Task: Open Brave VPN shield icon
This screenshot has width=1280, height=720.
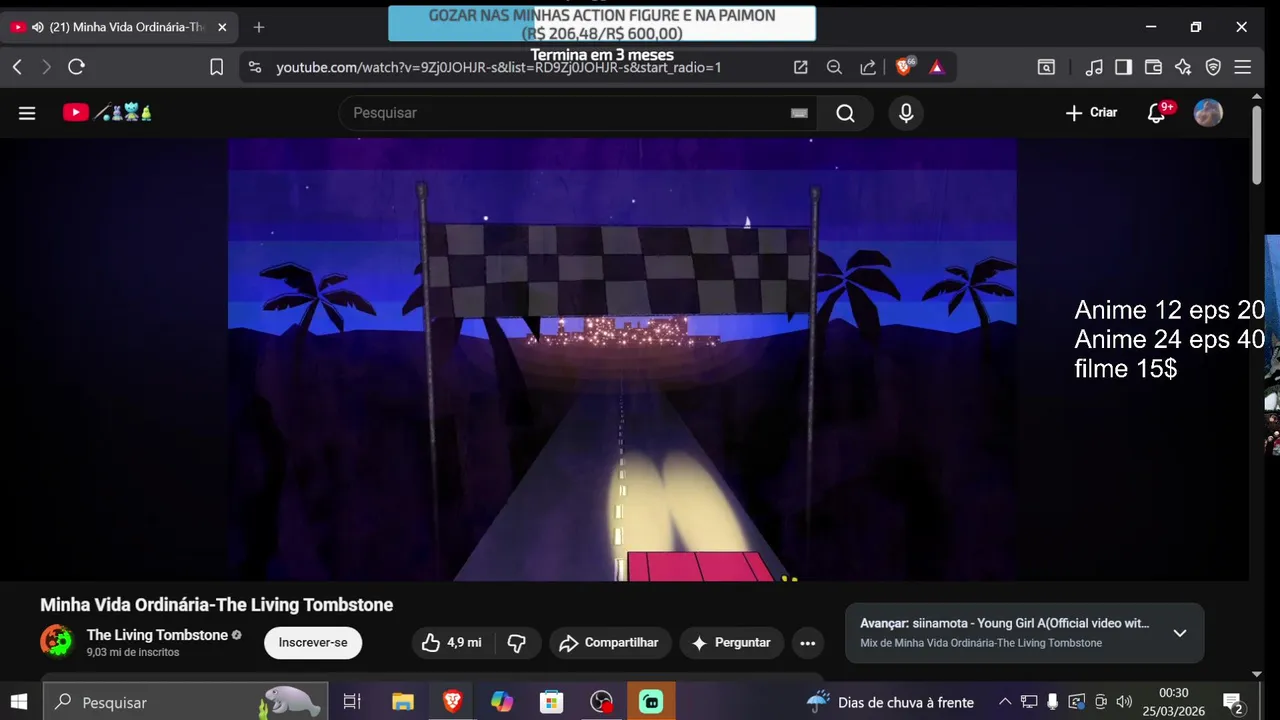Action: [1213, 67]
